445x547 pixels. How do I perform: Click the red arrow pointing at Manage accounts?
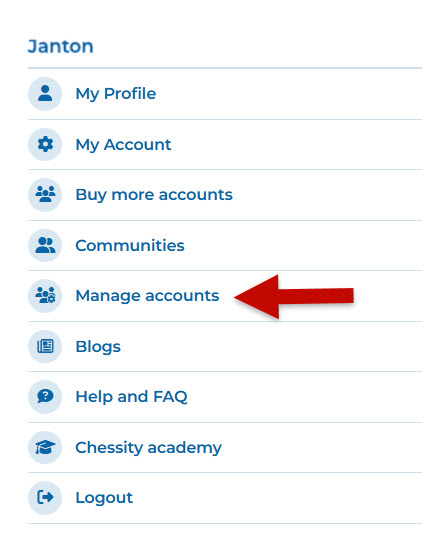coord(294,297)
